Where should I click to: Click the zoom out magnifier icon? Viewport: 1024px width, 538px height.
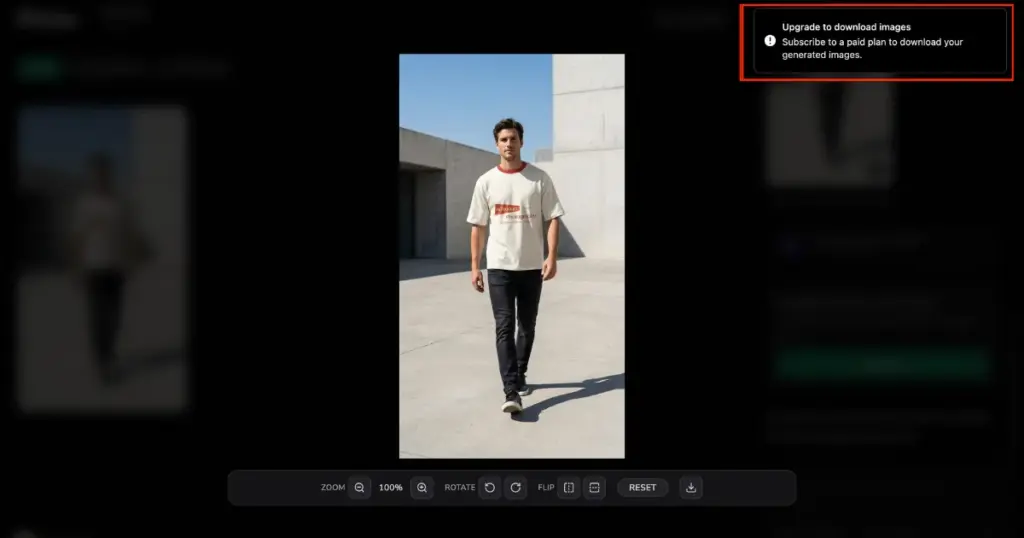[359, 488]
